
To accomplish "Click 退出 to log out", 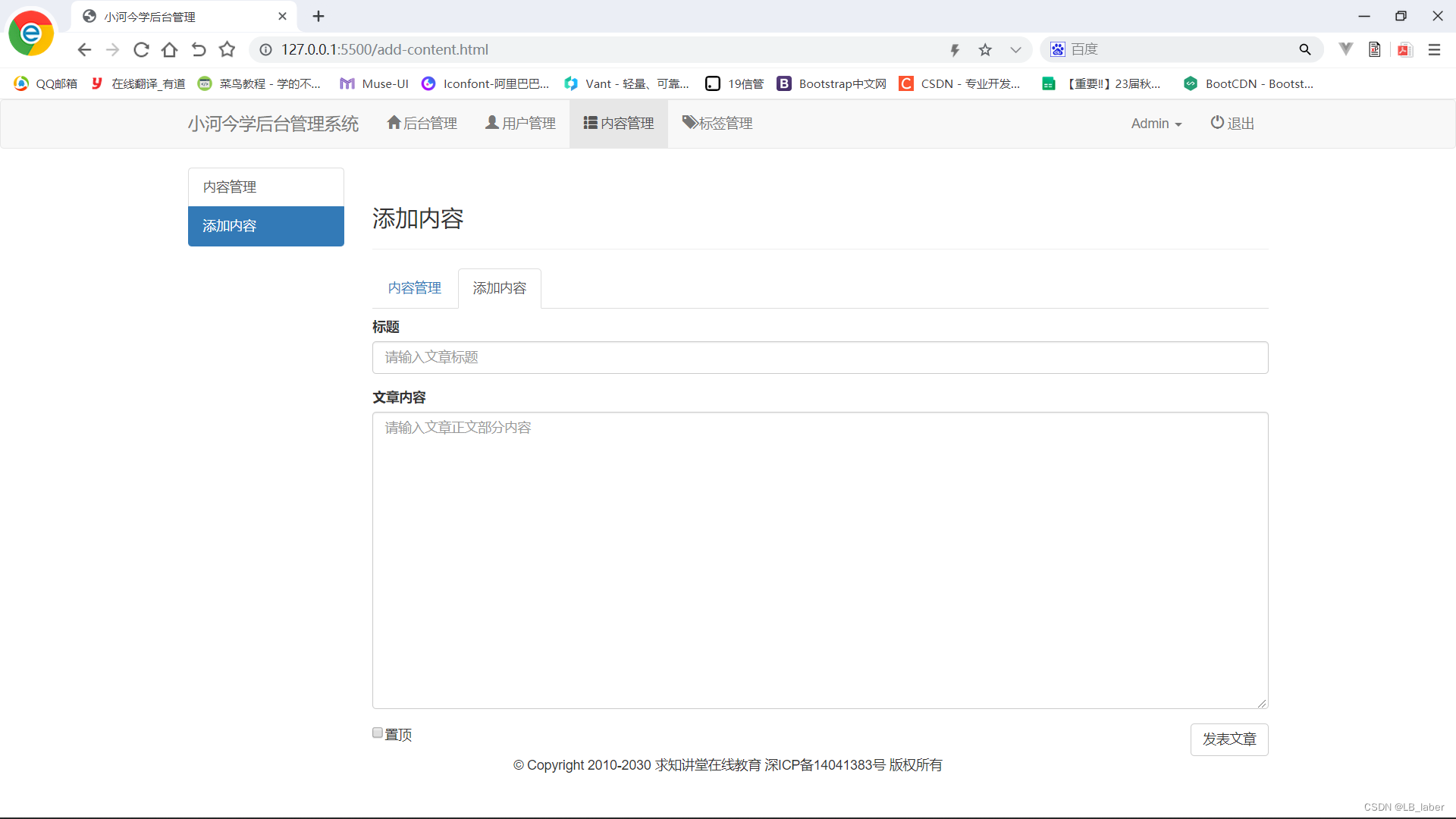I will (x=1232, y=124).
